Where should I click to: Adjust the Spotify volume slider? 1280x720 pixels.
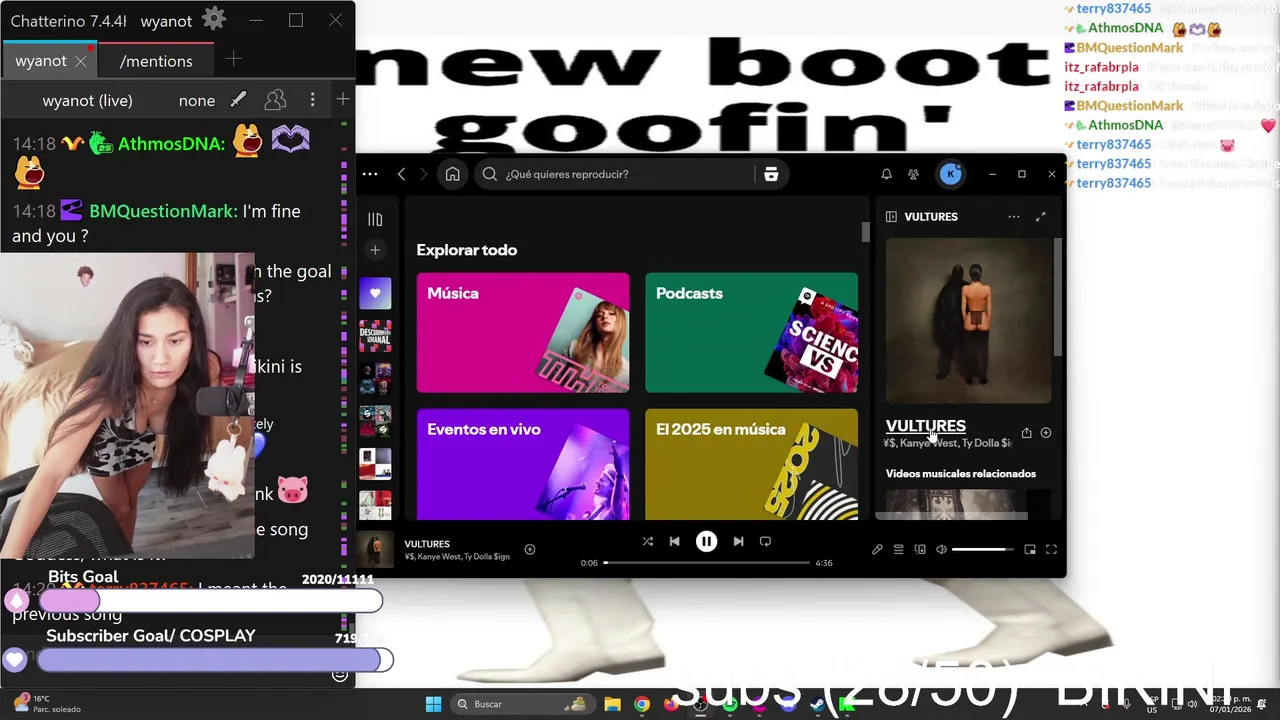point(982,549)
